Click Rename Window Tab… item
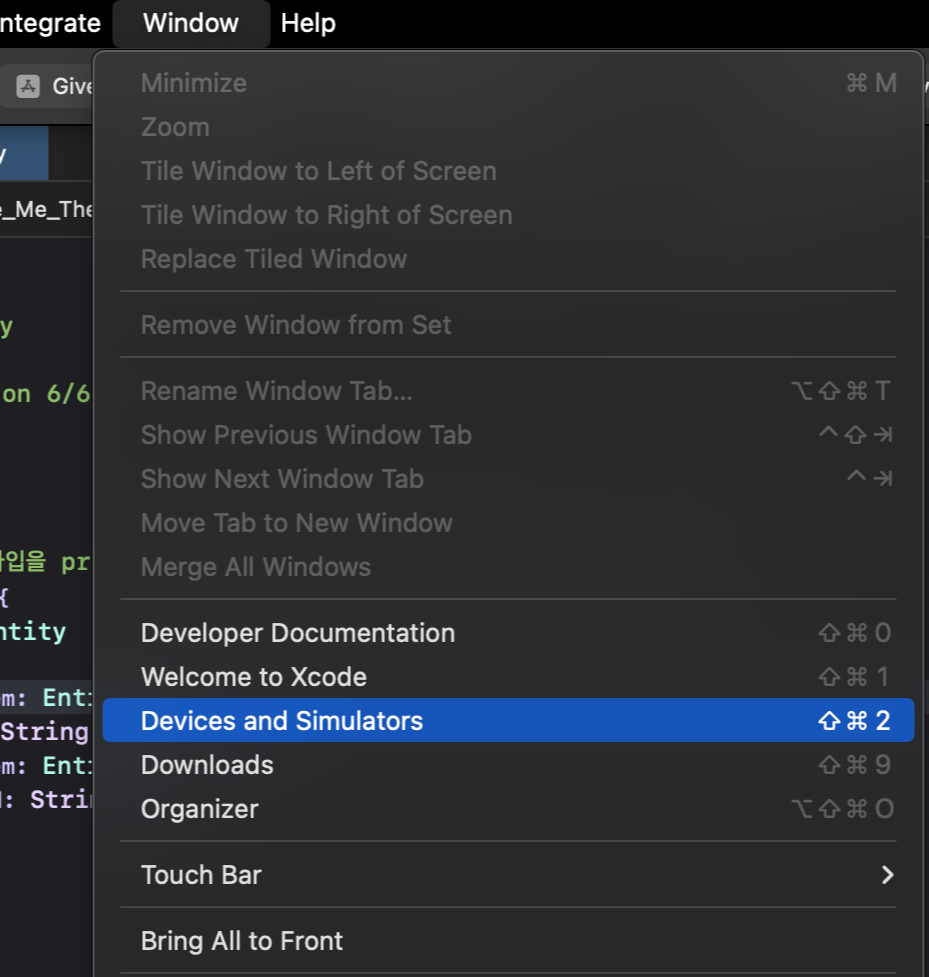The width and height of the screenshot is (929, 977). click(508, 391)
